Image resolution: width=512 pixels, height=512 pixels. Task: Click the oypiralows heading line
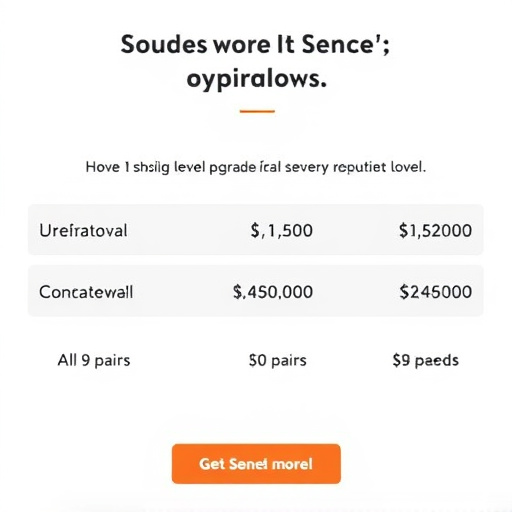click(256, 80)
